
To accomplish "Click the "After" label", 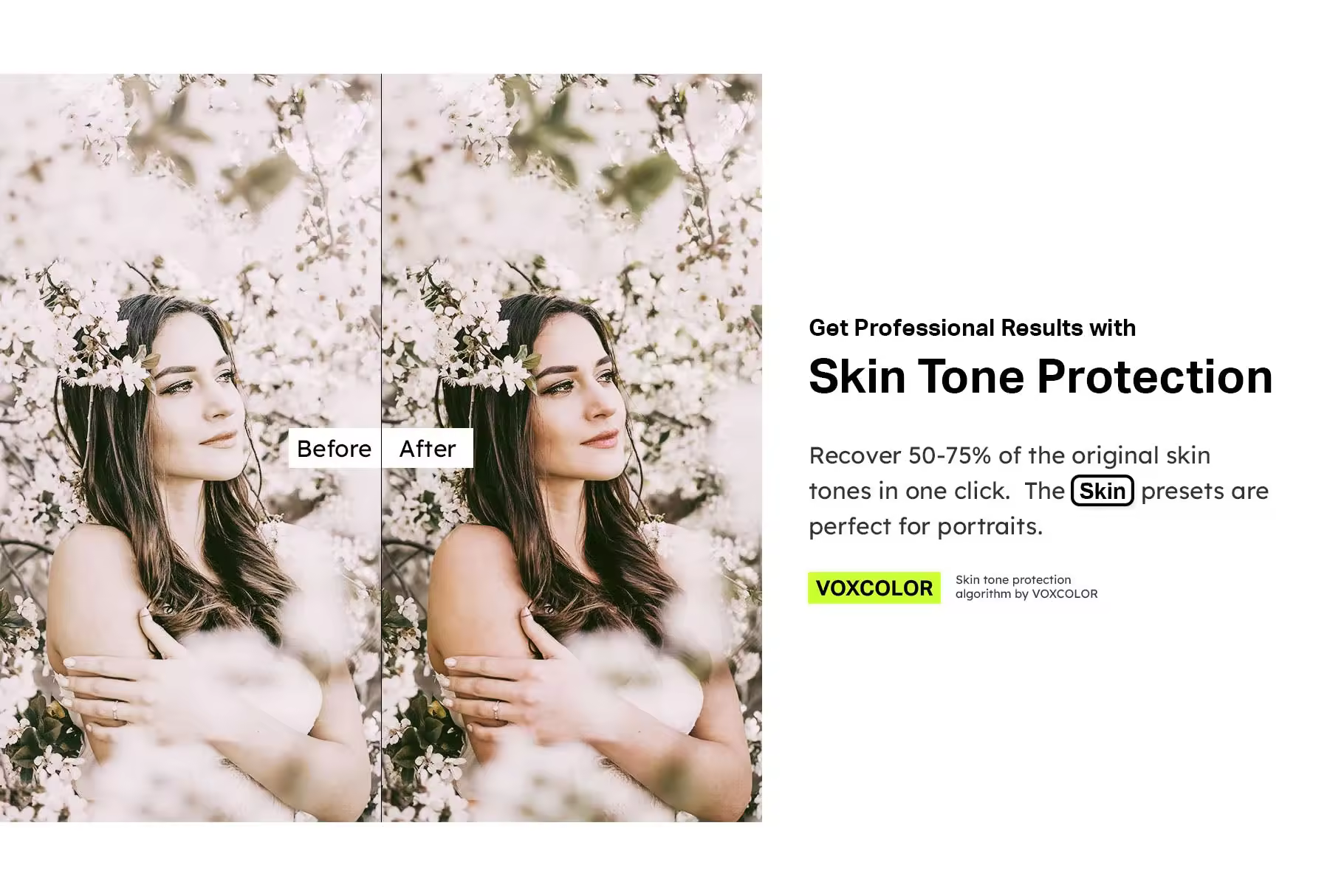I will tap(428, 448).
